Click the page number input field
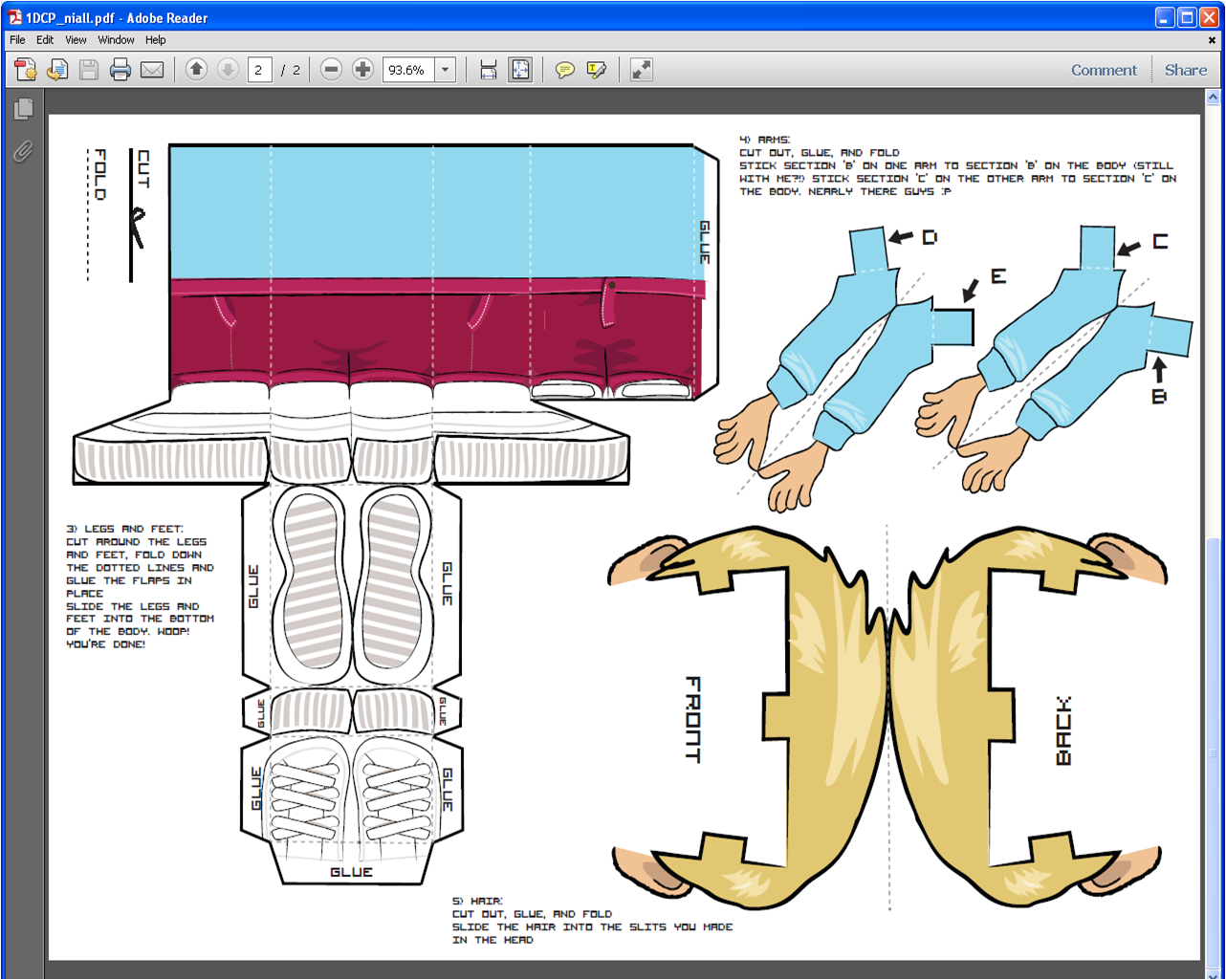Screen dimensions: 1226x980 click(x=260, y=70)
